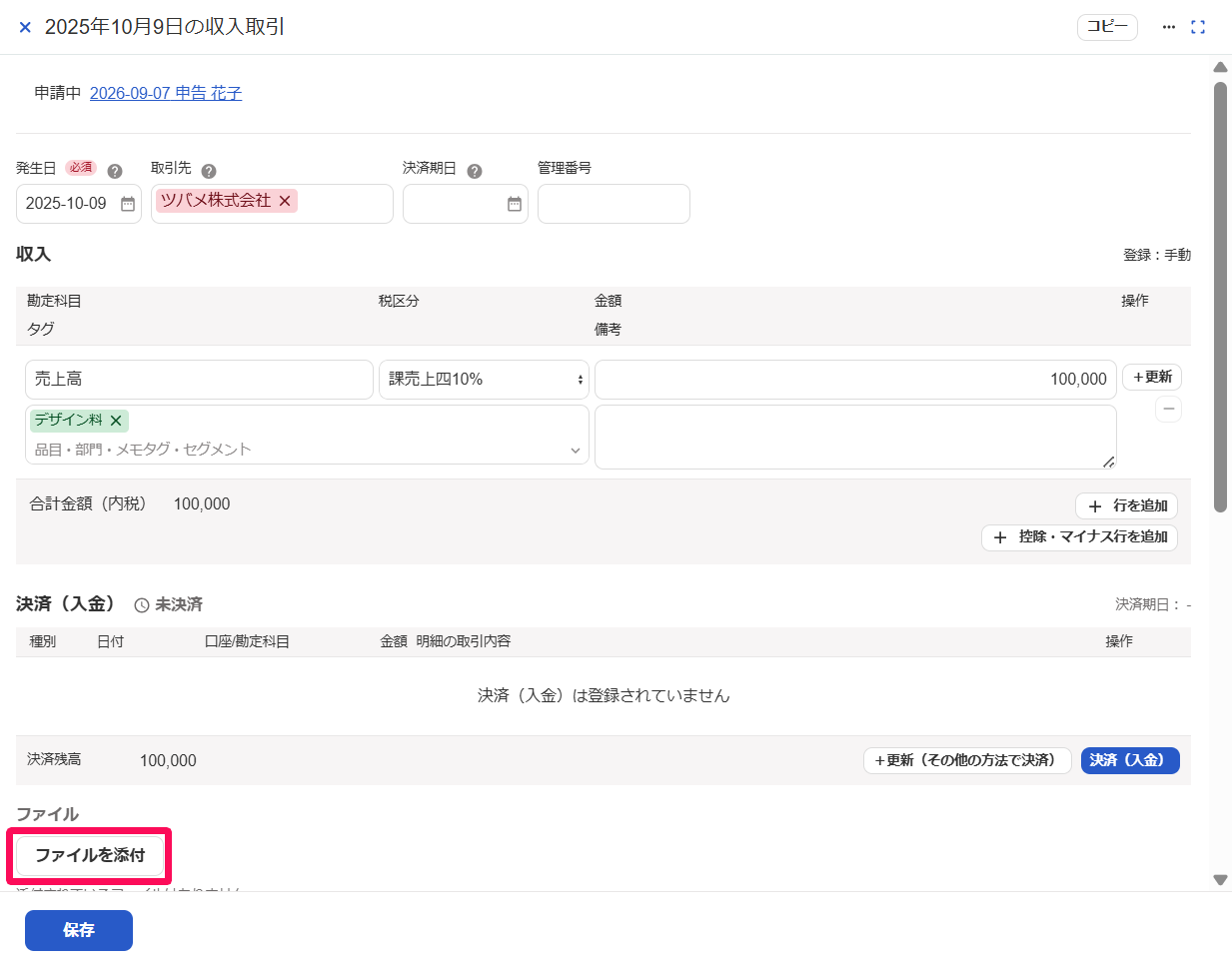The width and height of the screenshot is (1232, 971).
Task: Remove ツバメ株式会社 partner tag
Action: (x=285, y=201)
